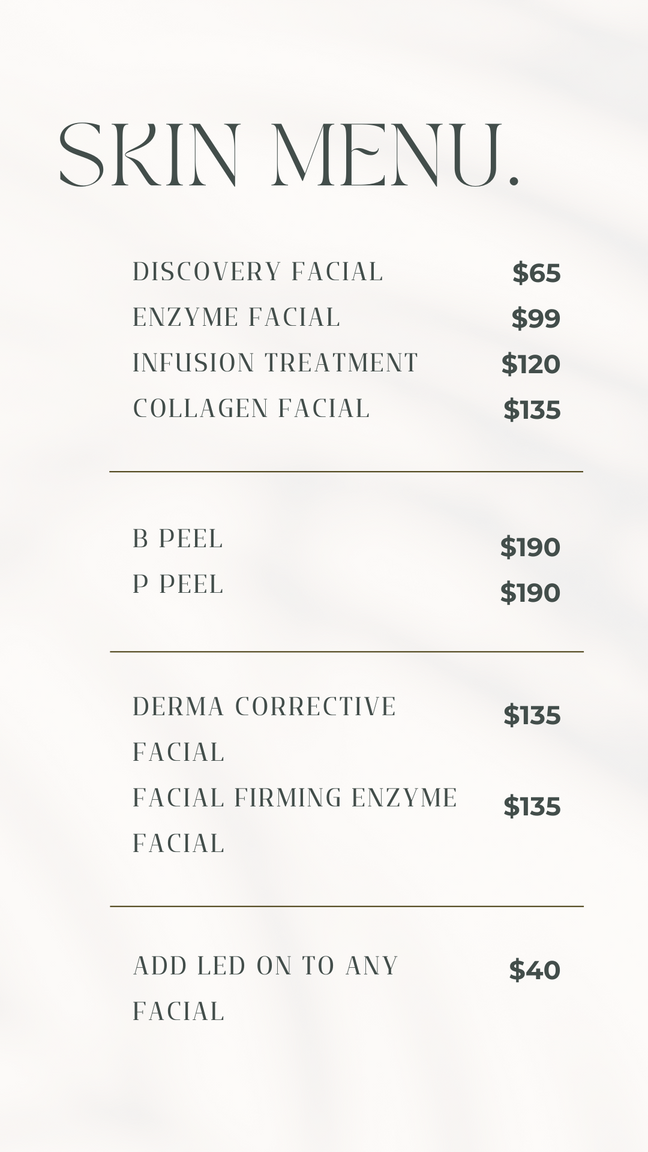The width and height of the screenshot is (648, 1152).
Task: Choose the Facial Firming Enzyme Facial
Action: tap(295, 820)
